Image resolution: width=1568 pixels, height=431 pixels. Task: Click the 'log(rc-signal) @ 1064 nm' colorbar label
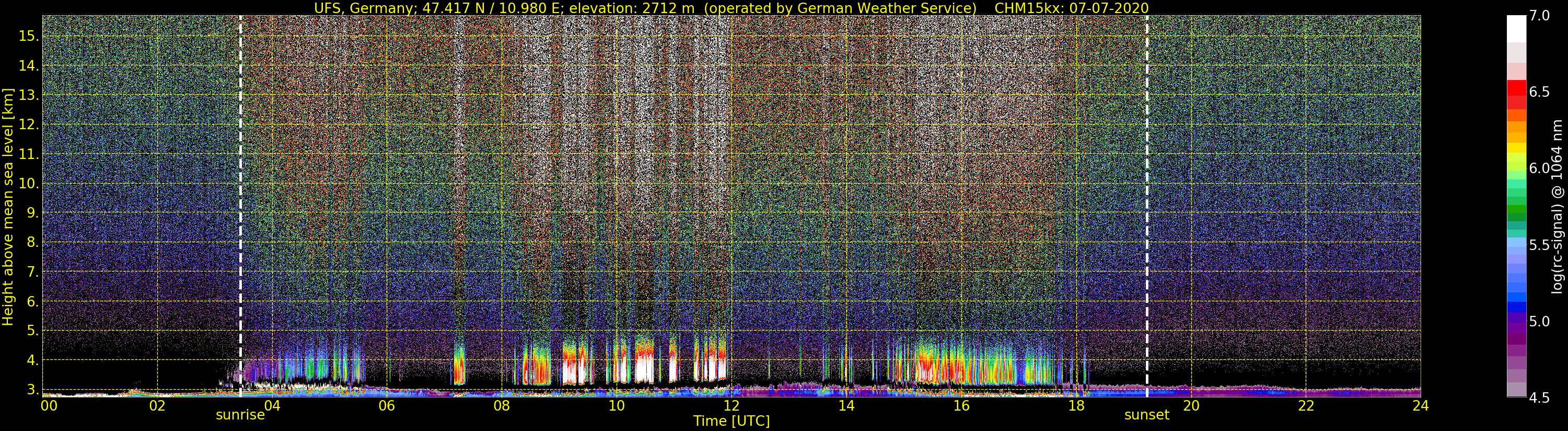1557,206
